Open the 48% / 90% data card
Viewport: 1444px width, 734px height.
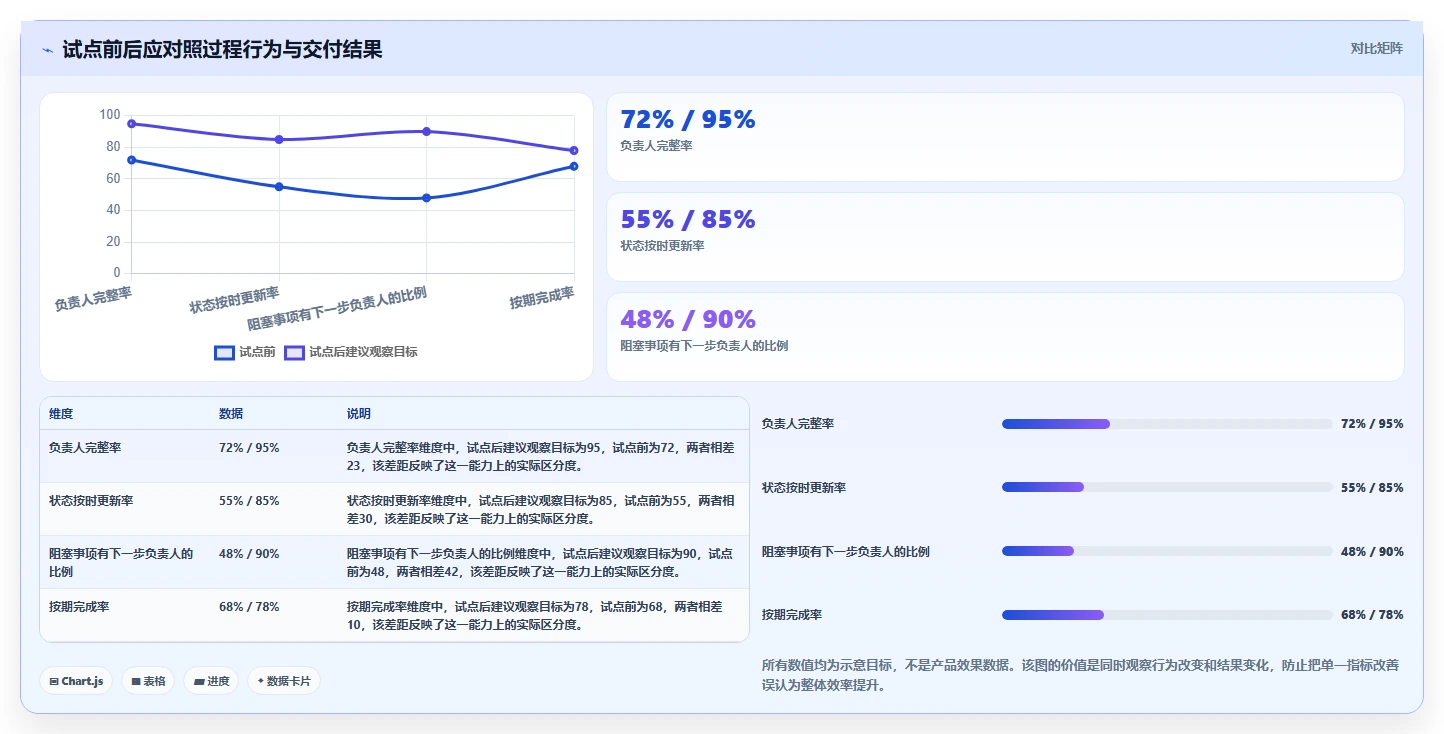[1005, 337]
